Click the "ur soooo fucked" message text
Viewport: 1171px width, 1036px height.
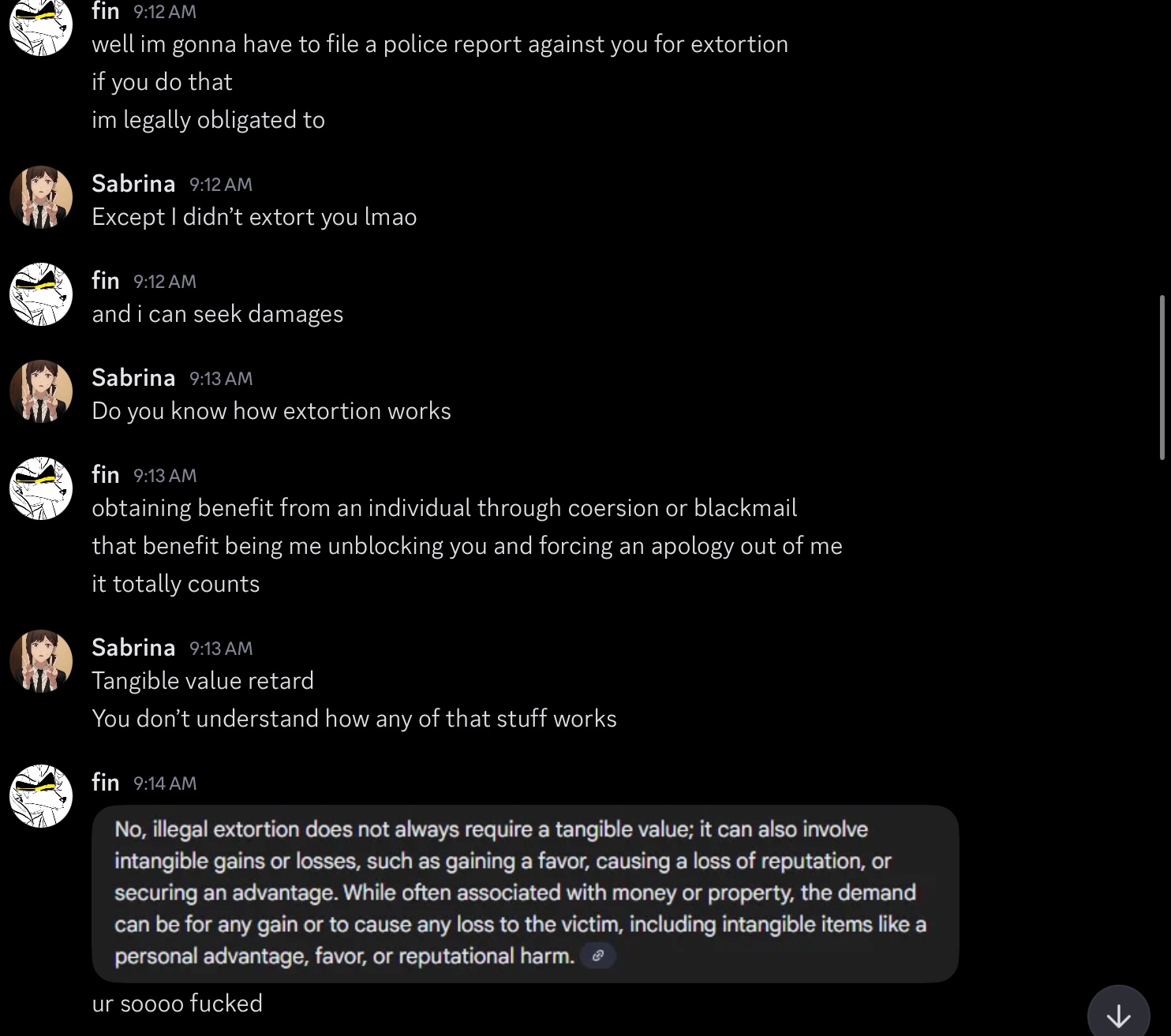pyautogui.click(x=178, y=1004)
